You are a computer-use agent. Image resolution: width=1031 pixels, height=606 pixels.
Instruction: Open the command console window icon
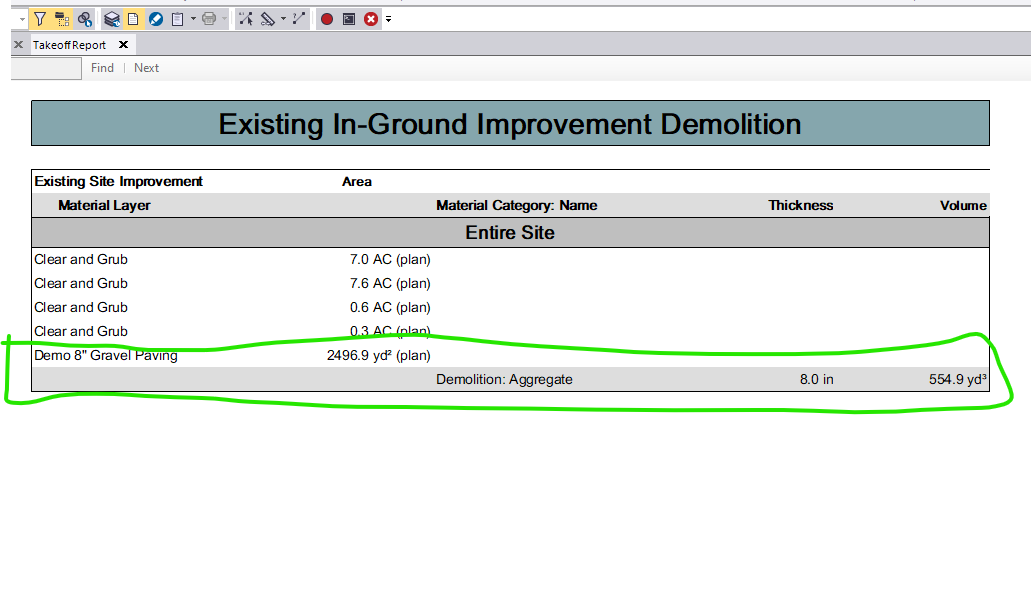pyautogui.click(x=349, y=18)
